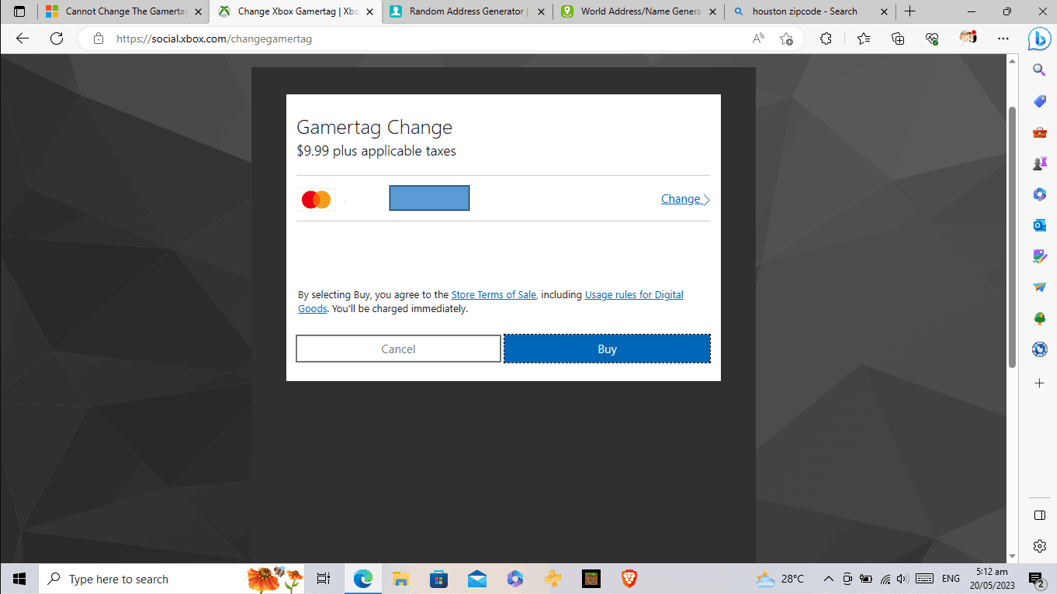Viewport: 1057px width, 594px height.
Task: Open the browser profile avatar
Action: click(x=968, y=38)
